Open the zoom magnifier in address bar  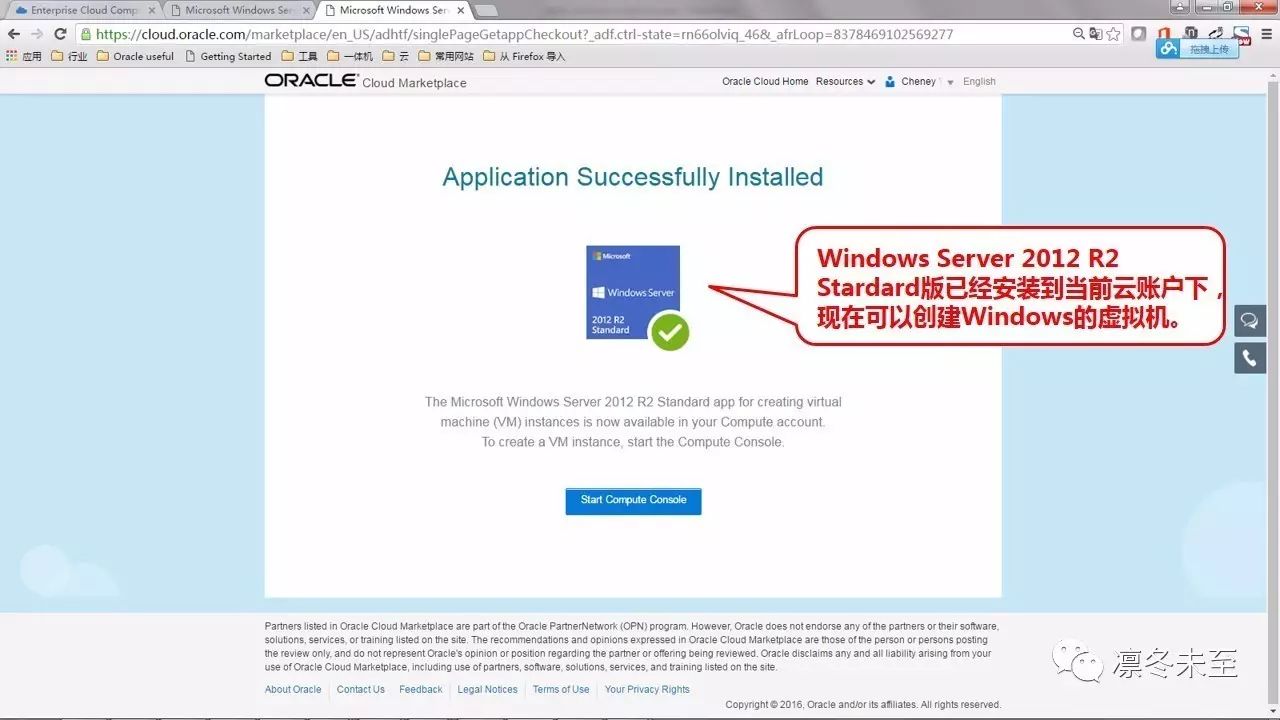click(1079, 34)
